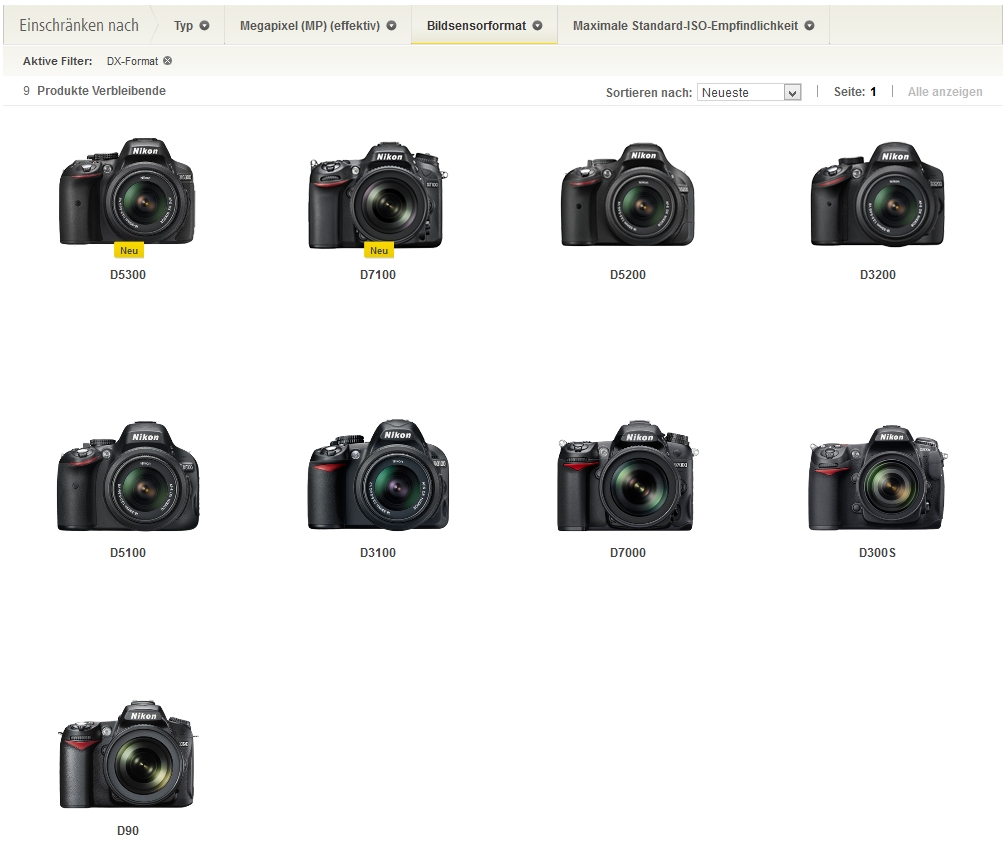Click the D5300 product name
Screen dimensions: 1006x847
[x=128, y=275]
